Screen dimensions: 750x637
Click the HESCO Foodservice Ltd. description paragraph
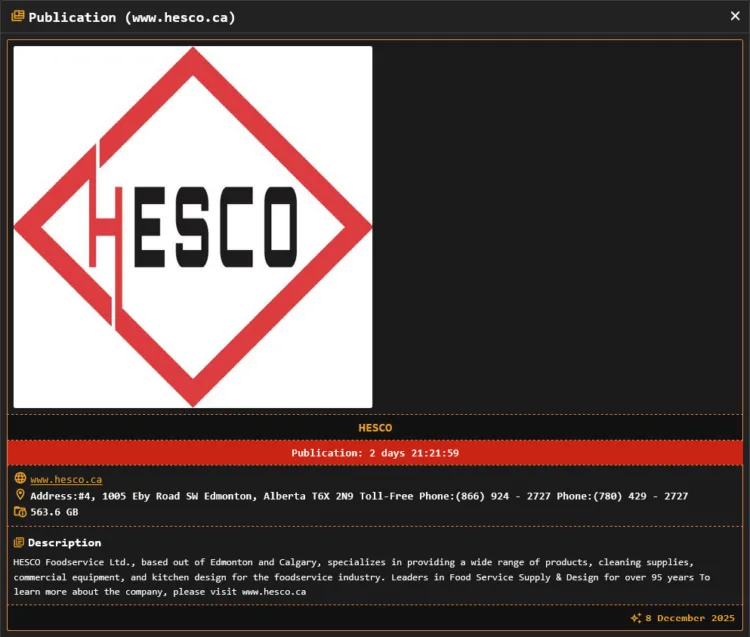coord(362,577)
